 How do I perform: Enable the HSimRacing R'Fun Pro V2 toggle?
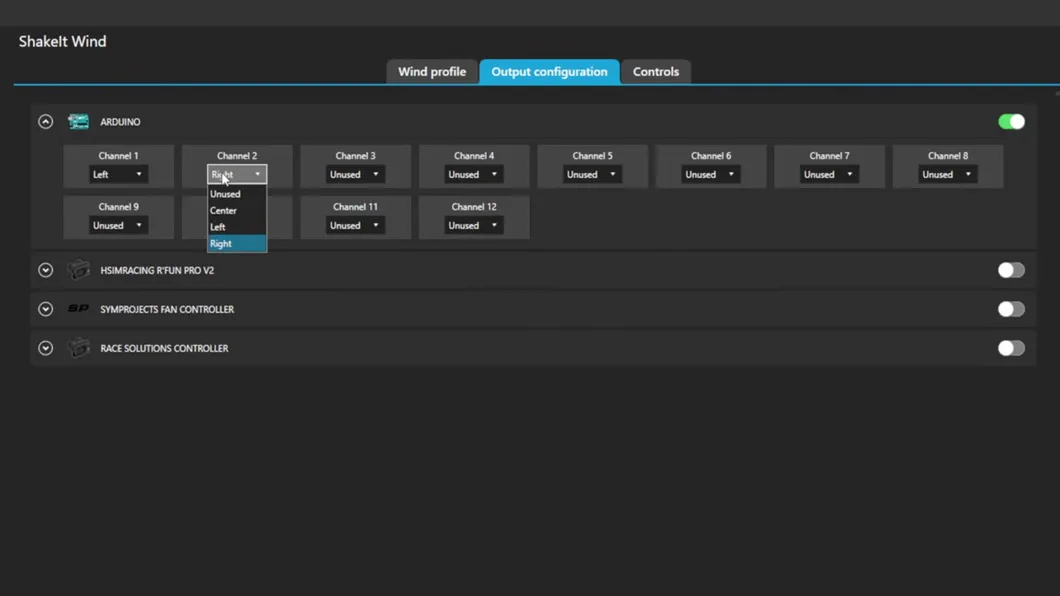pyautogui.click(x=1011, y=270)
